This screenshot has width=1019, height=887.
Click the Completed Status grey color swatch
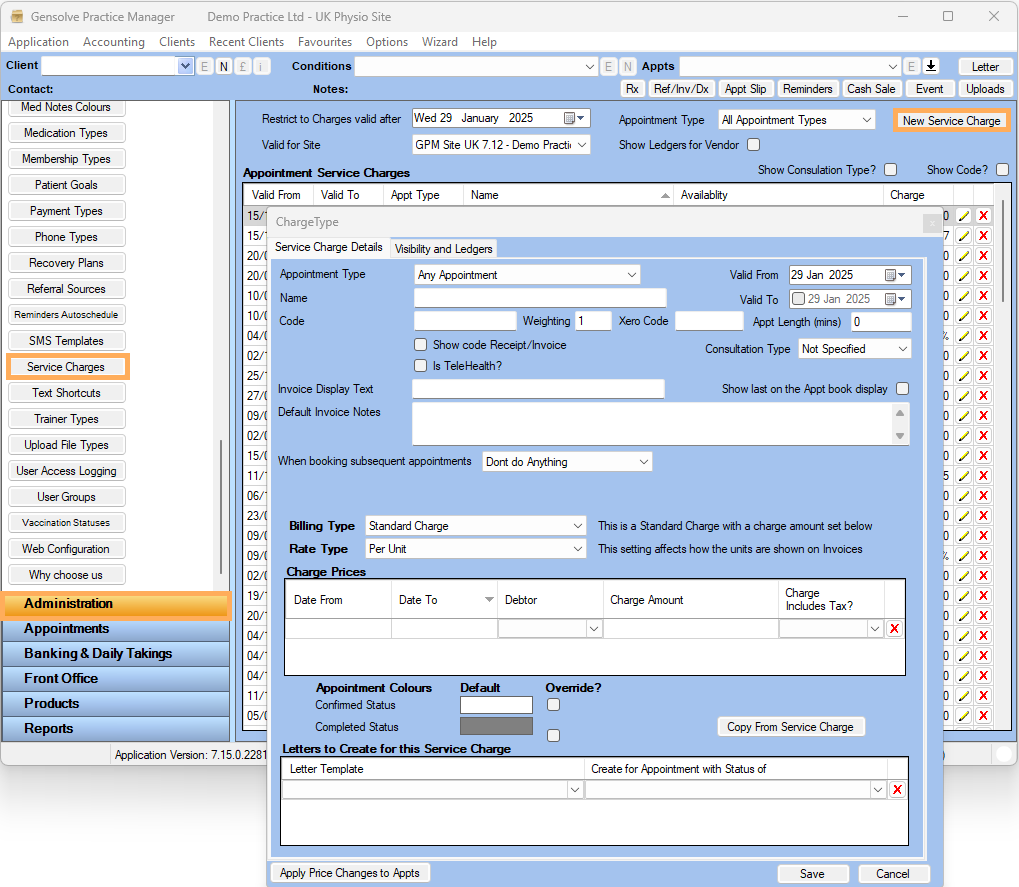tap(496, 727)
